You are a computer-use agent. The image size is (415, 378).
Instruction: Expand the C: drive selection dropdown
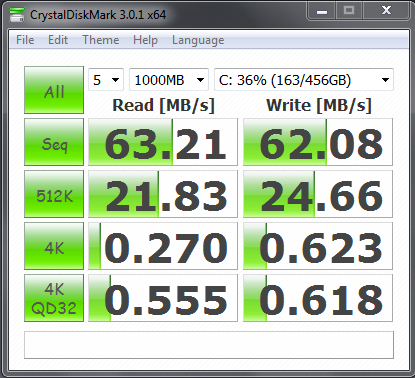click(x=304, y=80)
